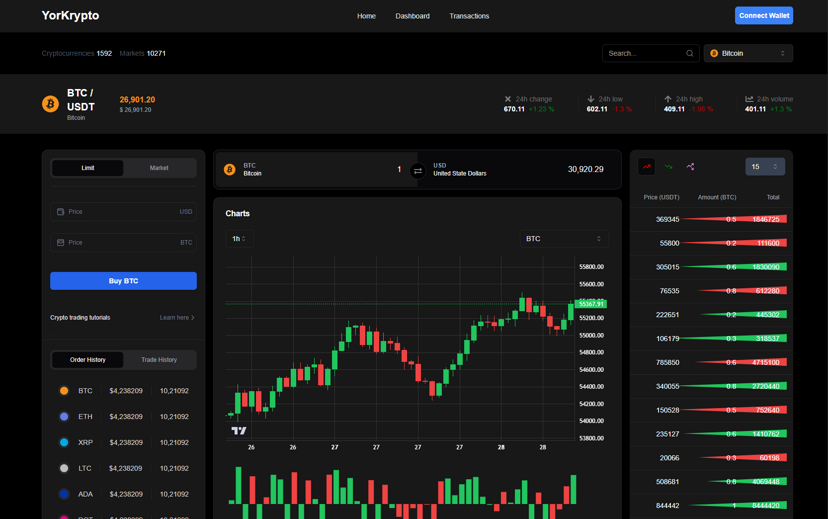
Task: Click the Markets count 10271
Action: (x=156, y=53)
